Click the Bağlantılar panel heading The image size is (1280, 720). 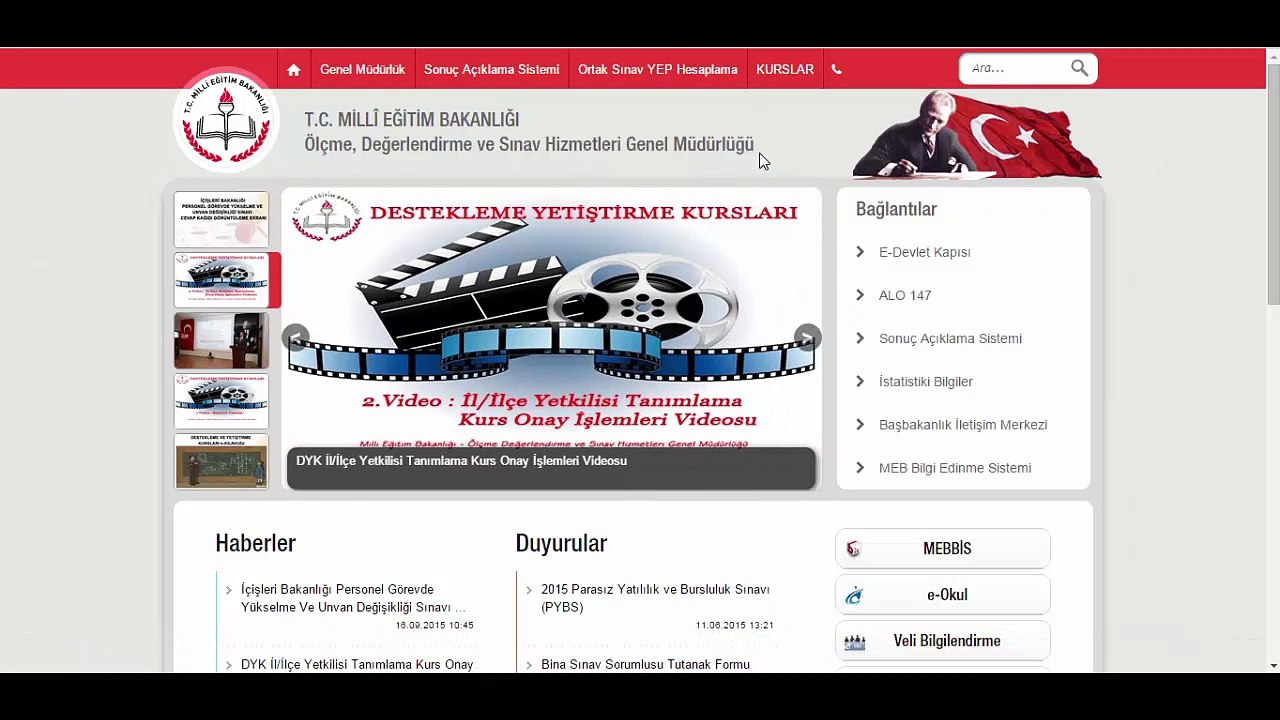tap(896, 209)
